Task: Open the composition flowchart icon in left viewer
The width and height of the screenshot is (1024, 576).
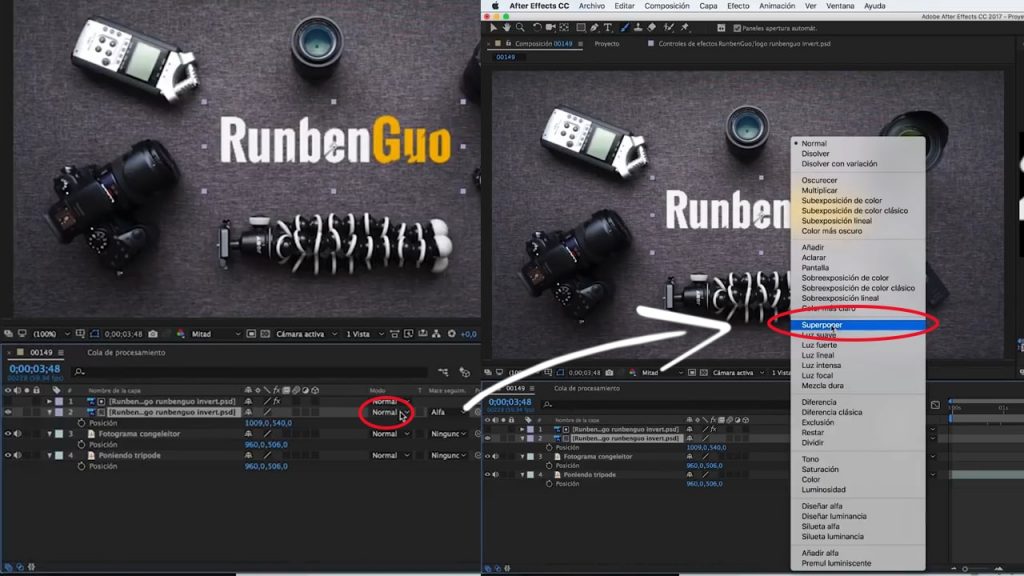Action: (436, 334)
